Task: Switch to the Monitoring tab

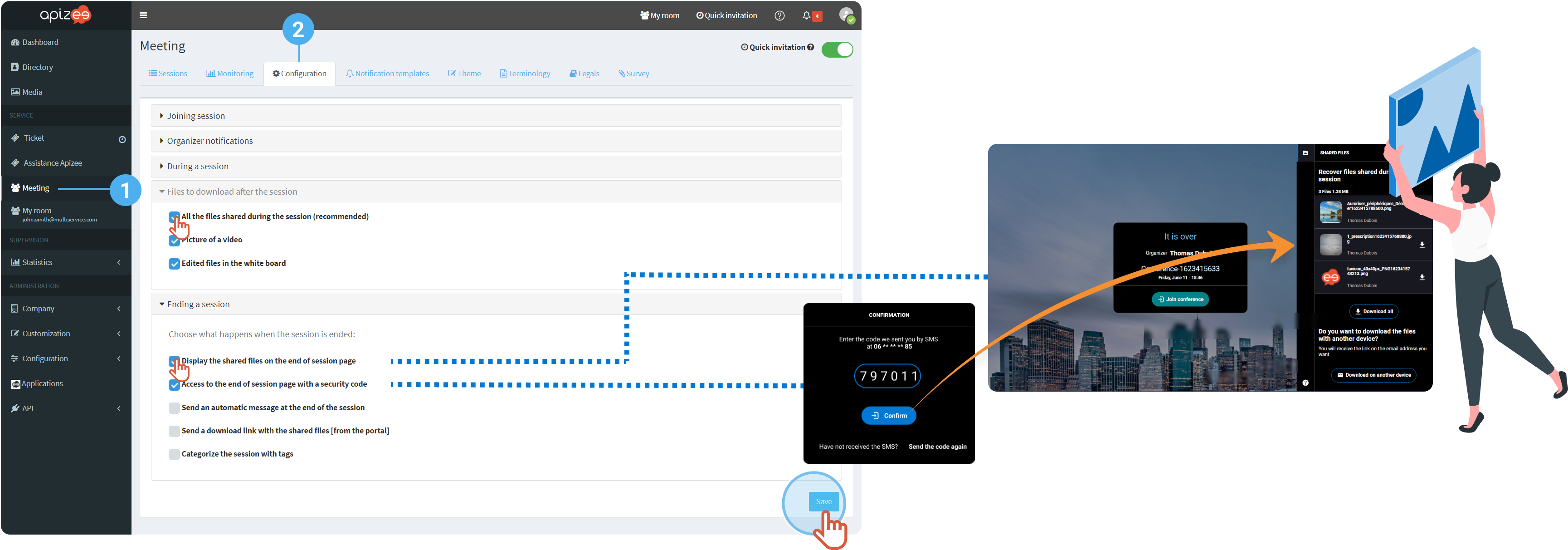Action: 229,74
